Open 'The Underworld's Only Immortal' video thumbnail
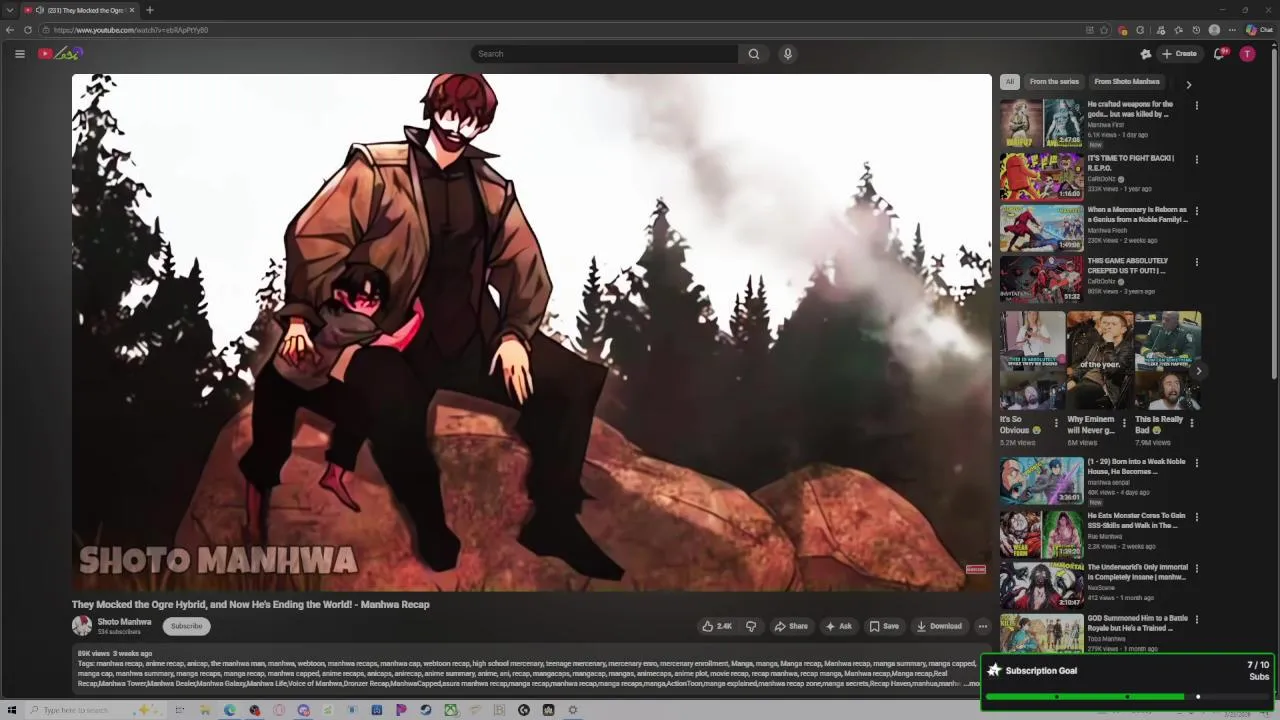This screenshot has width=1280, height=720. (1041, 585)
